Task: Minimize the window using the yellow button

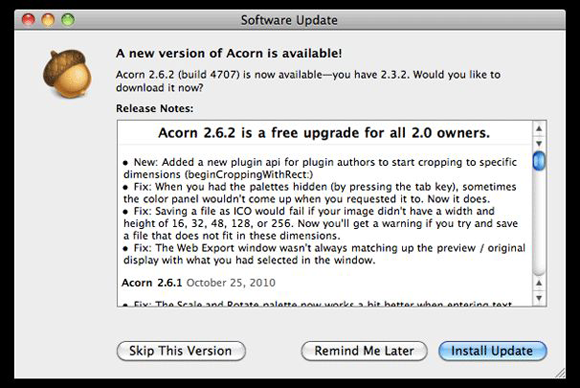Action: click(x=48, y=20)
